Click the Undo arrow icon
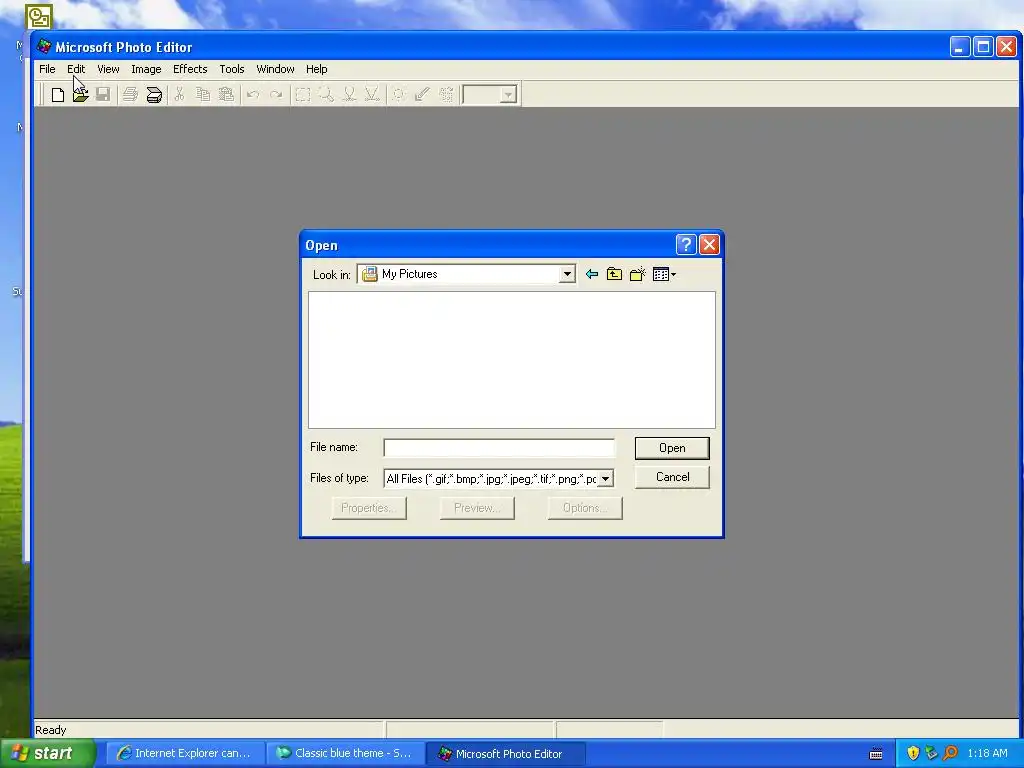Screen dimensions: 1024x768 point(253,95)
